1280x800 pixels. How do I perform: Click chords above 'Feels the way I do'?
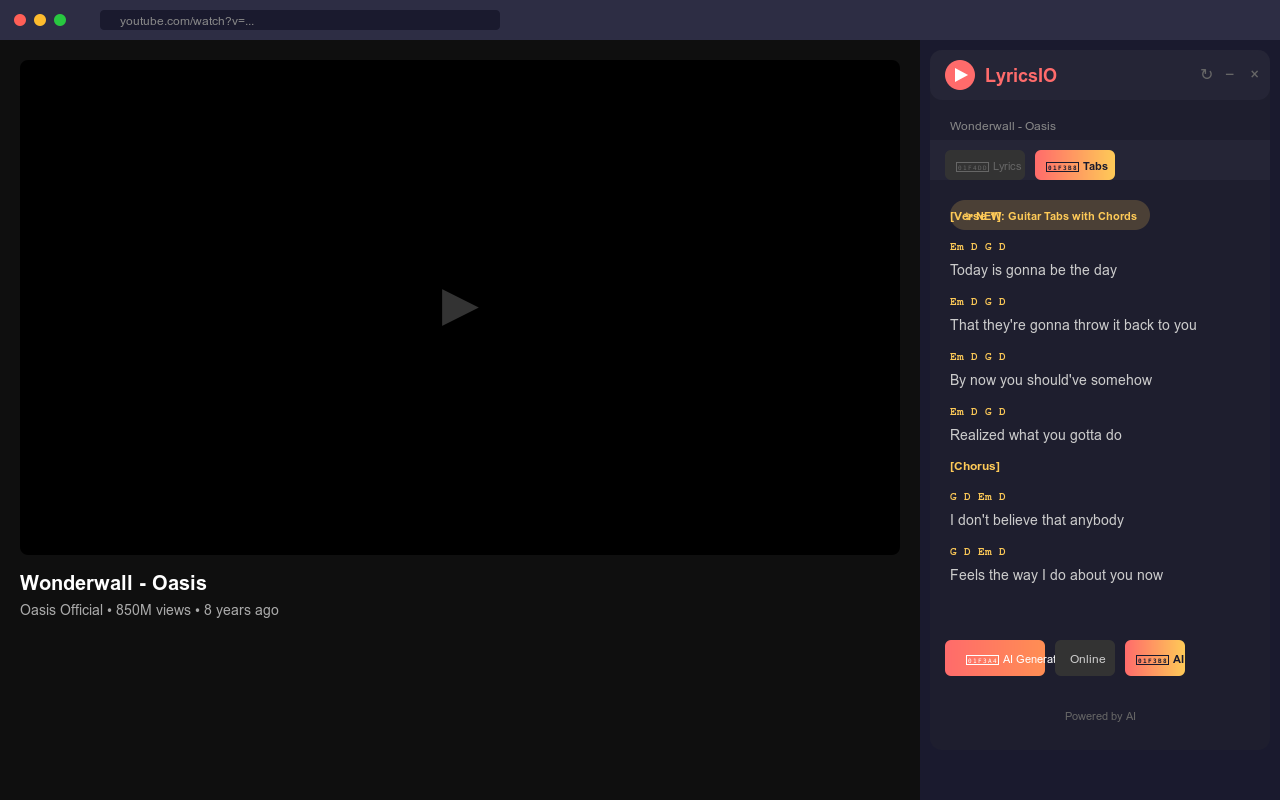pos(978,552)
